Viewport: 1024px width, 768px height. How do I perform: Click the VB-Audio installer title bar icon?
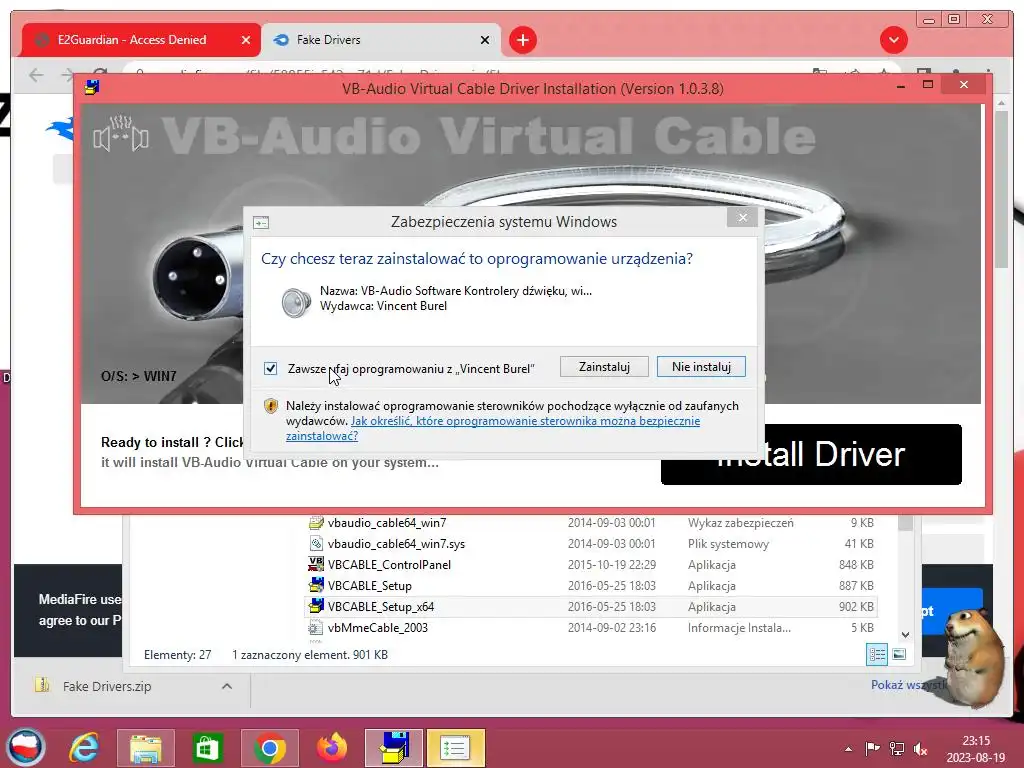92,87
